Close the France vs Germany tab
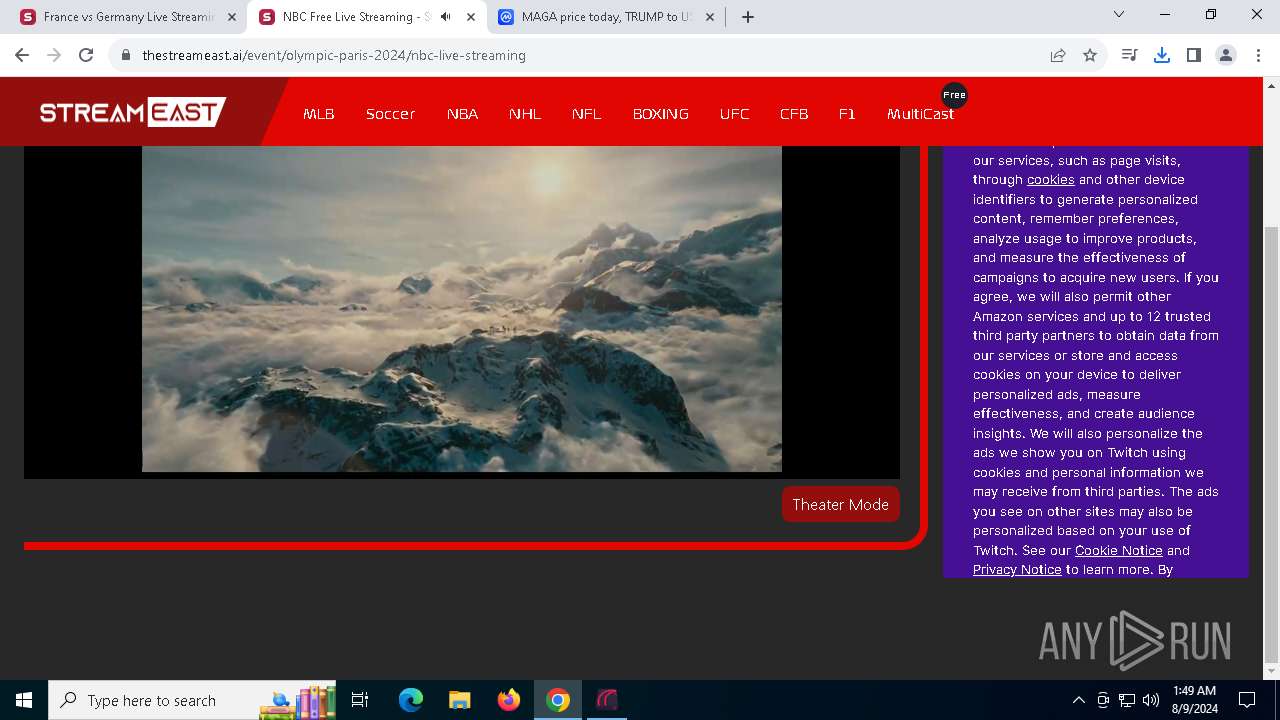The image size is (1280, 720). tap(232, 17)
